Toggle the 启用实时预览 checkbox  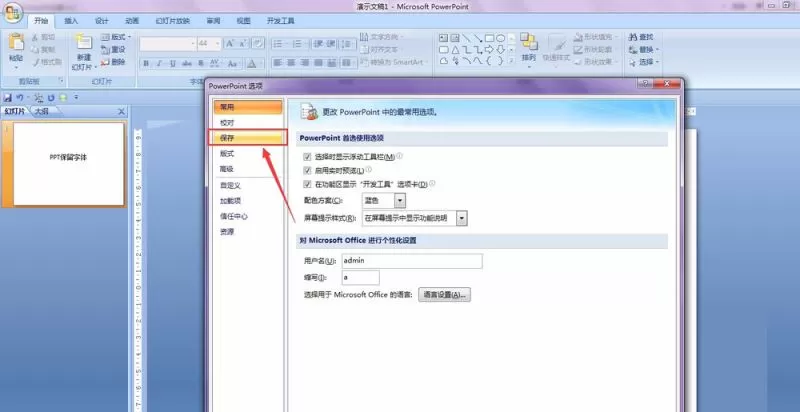click(307, 170)
